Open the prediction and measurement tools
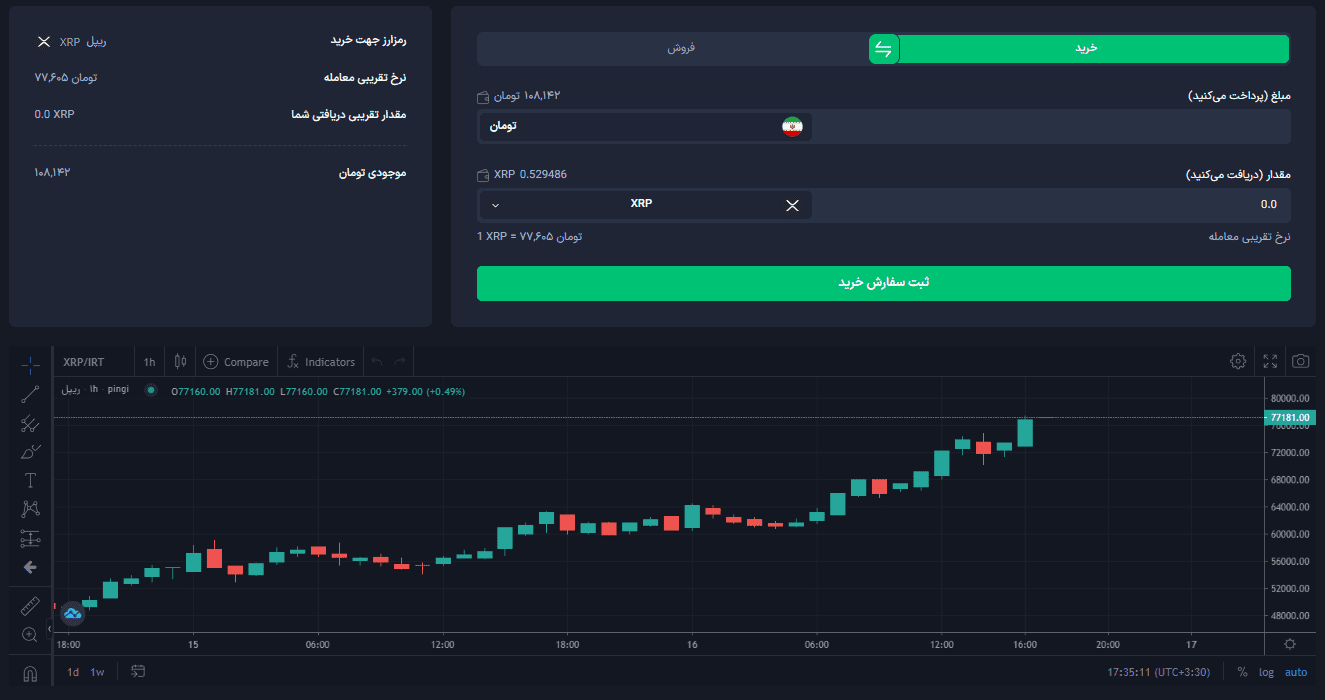Screen dimensions: 1325x700 click(x=30, y=539)
